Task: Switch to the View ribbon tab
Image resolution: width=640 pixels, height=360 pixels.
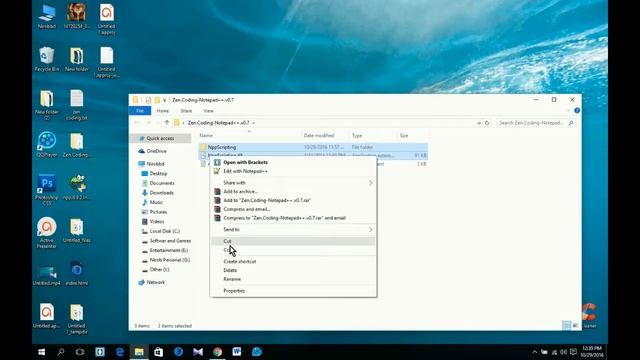Action: [208, 111]
